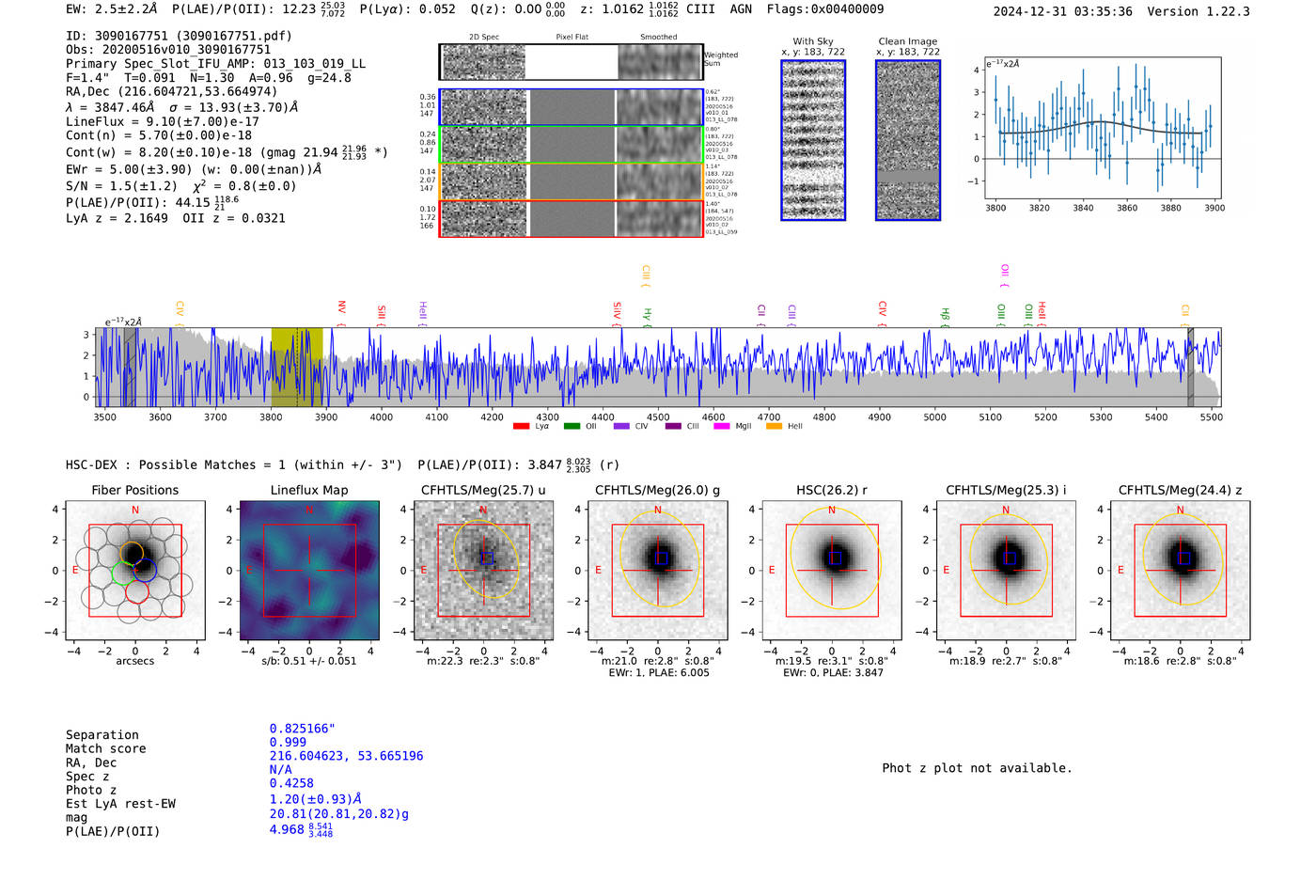
Task: Select the CFHTLS/Meg(26.0) g image
Action: click(x=658, y=571)
